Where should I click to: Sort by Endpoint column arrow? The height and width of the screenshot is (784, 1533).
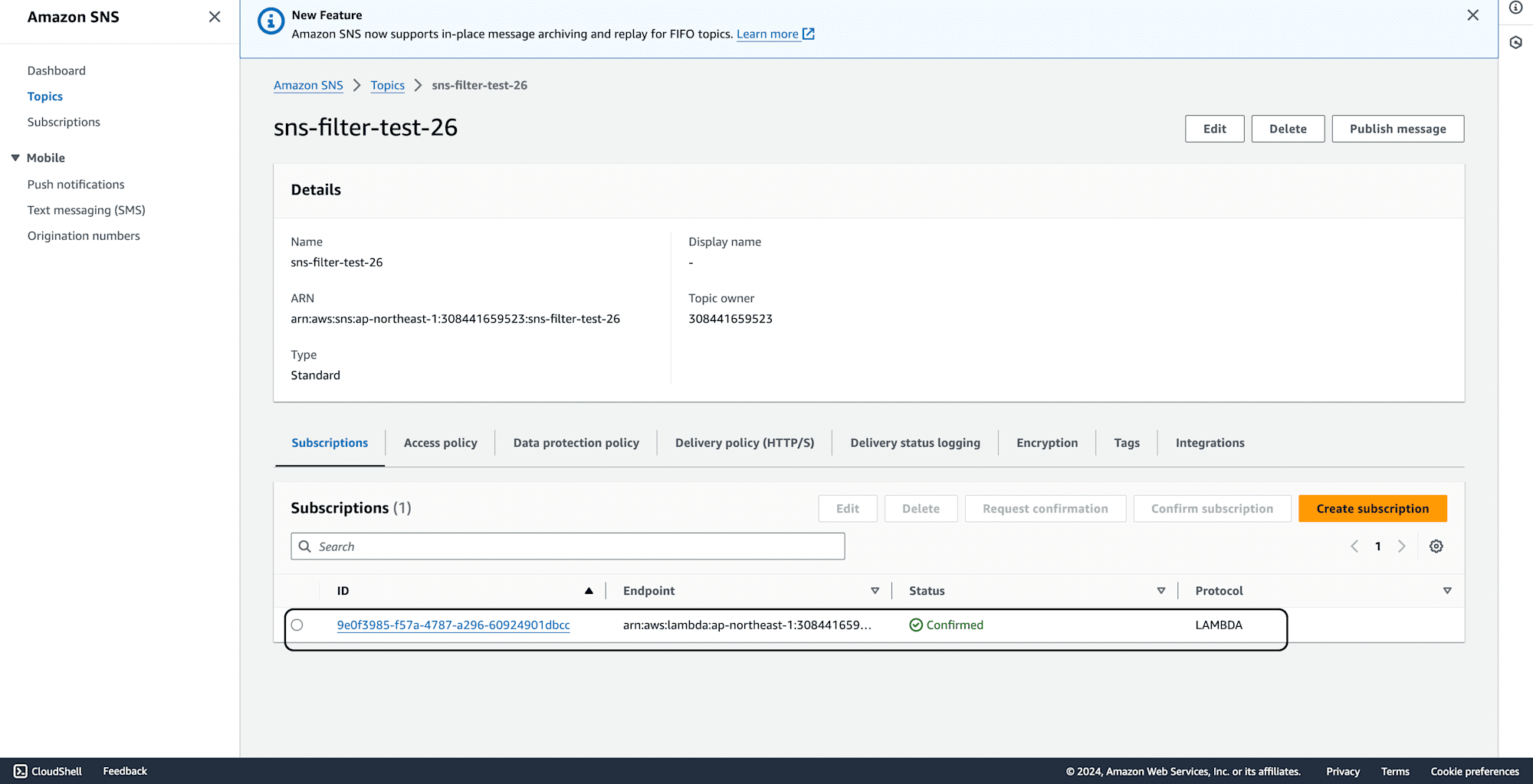875,591
